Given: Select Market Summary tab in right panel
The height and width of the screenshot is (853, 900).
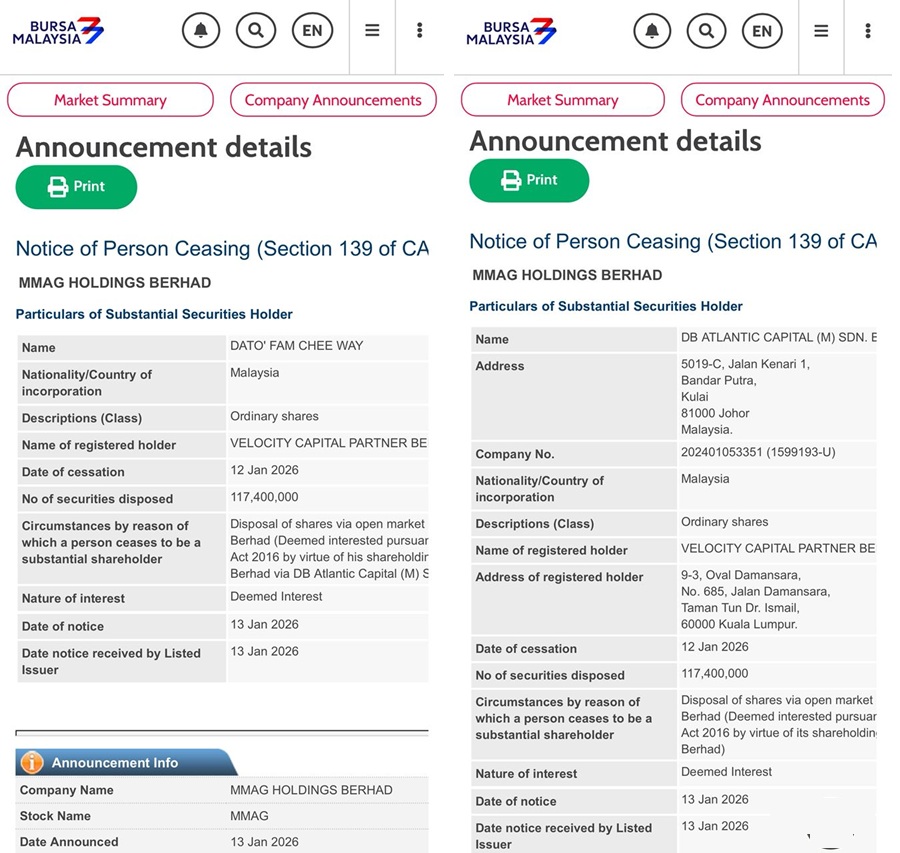Looking at the screenshot, I should (562, 100).
